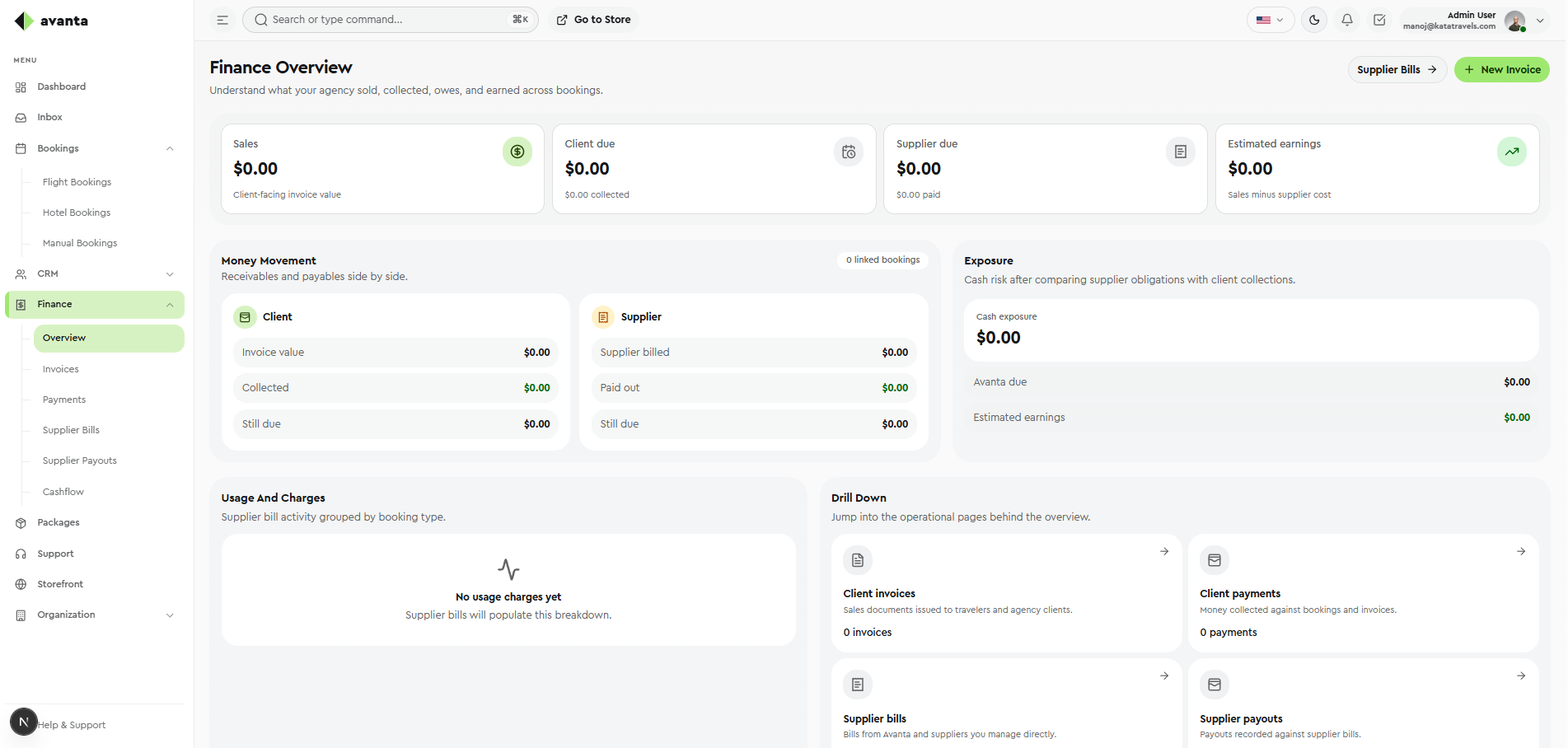This screenshot has height=748, width=1568.
Task: Toggle dark mode moon icon
Action: [1314, 20]
